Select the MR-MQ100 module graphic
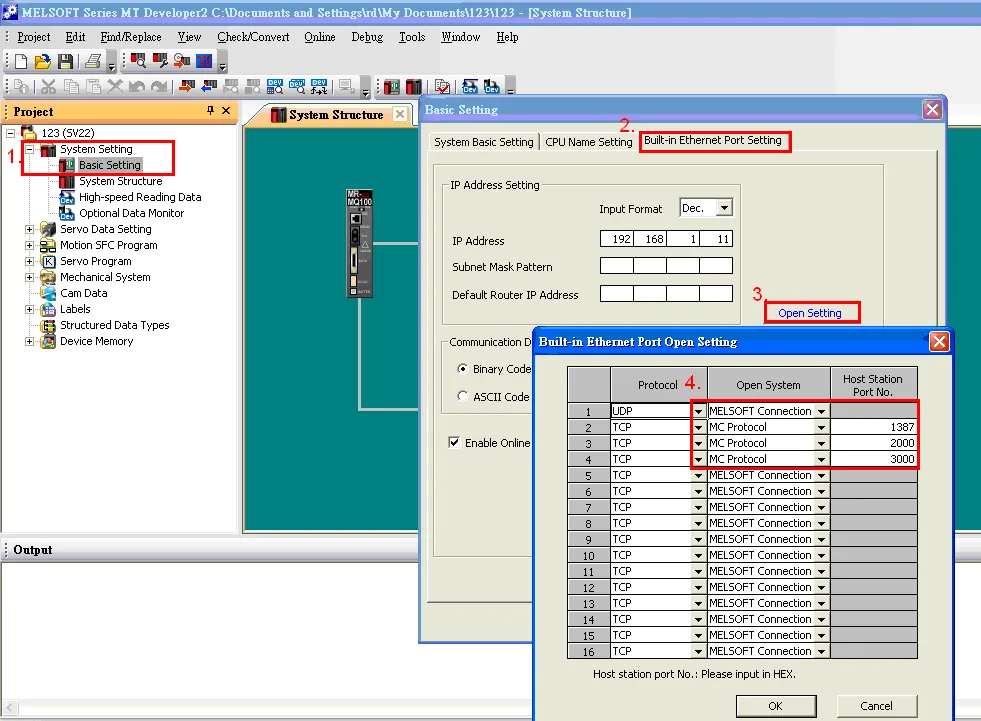 point(360,243)
